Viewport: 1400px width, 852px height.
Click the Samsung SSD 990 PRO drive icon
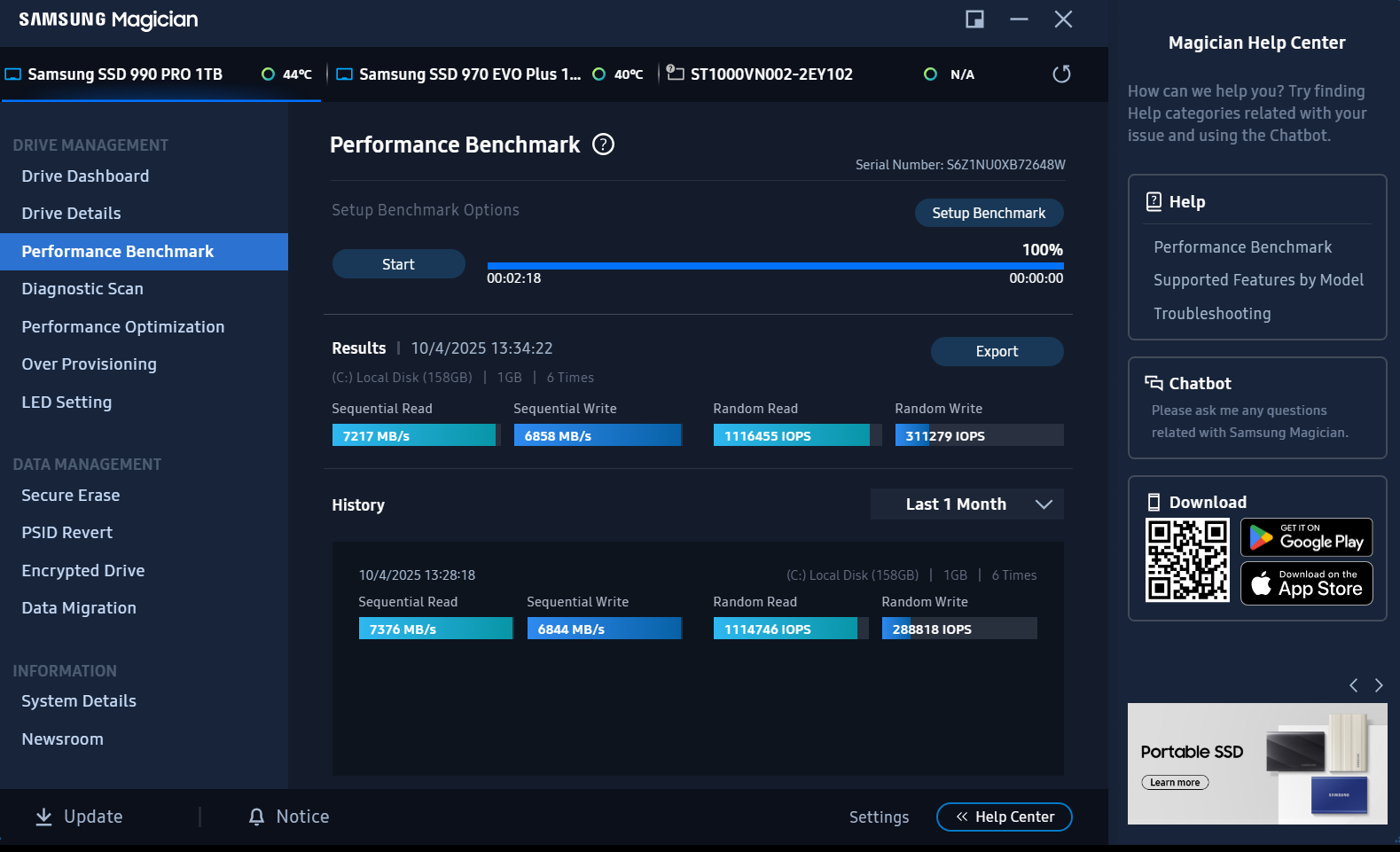pyautogui.click(x=12, y=74)
